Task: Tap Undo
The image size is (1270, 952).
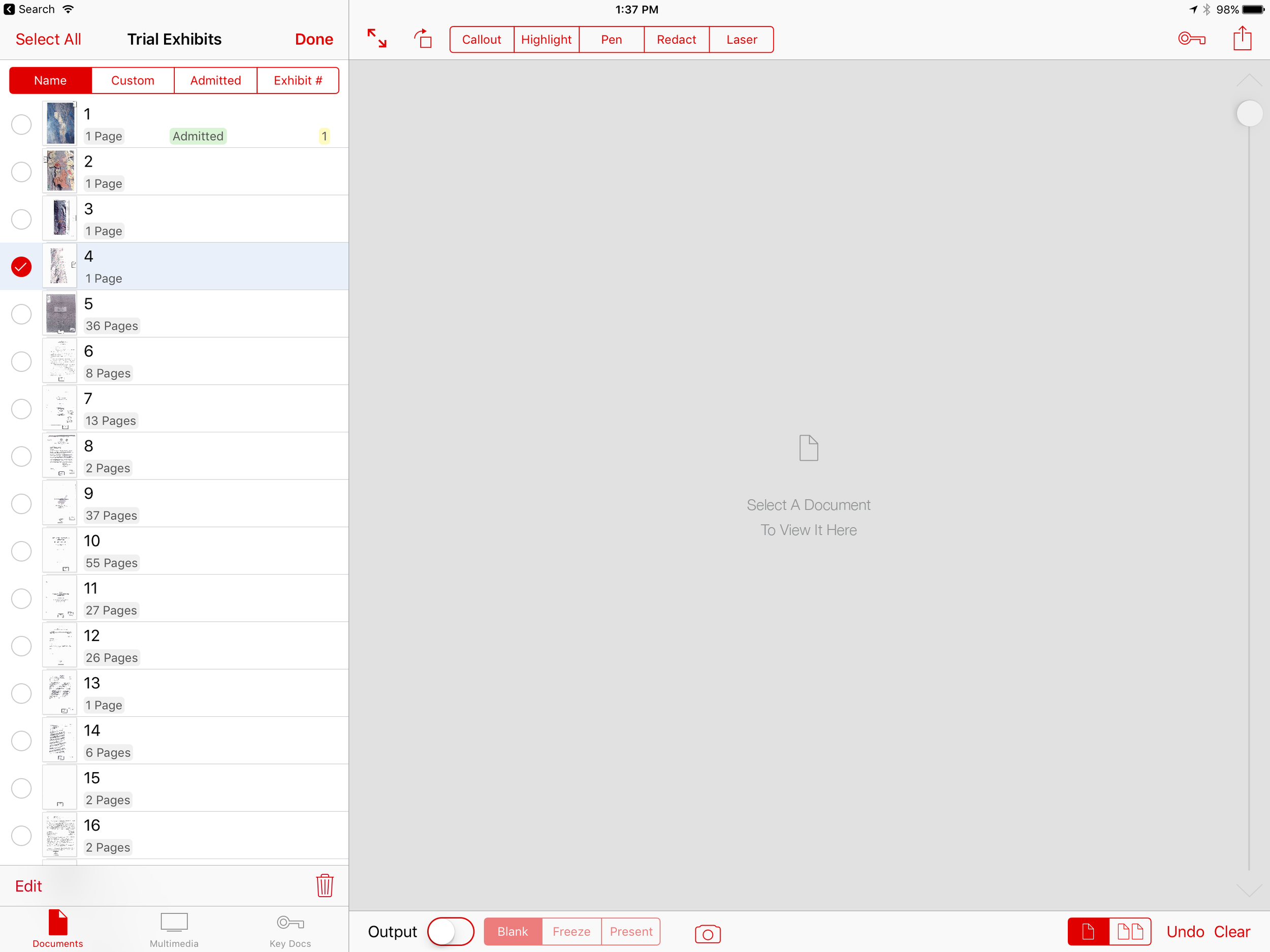Action: point(1185,931)
